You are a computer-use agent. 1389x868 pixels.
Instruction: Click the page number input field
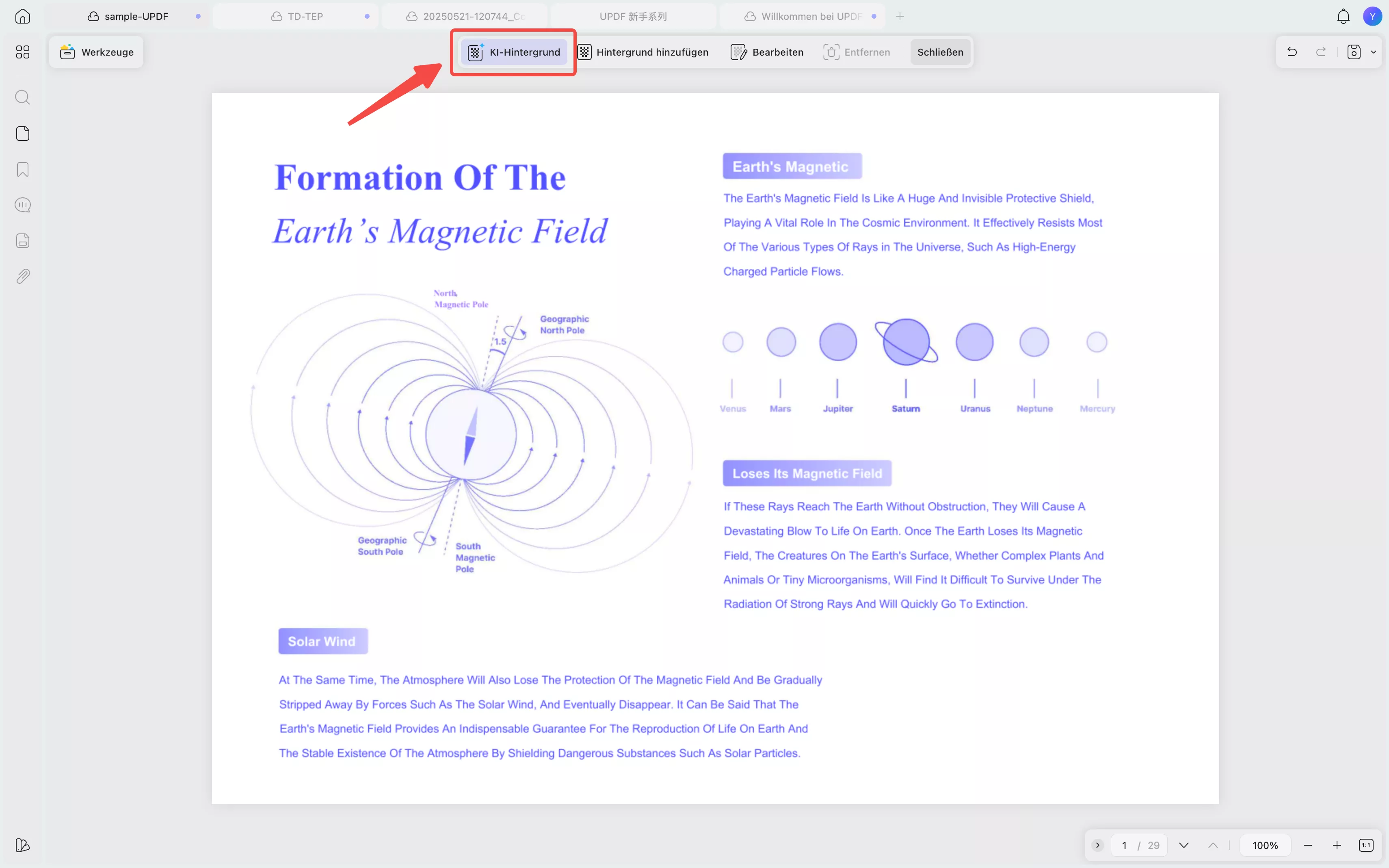[1124, 845]
